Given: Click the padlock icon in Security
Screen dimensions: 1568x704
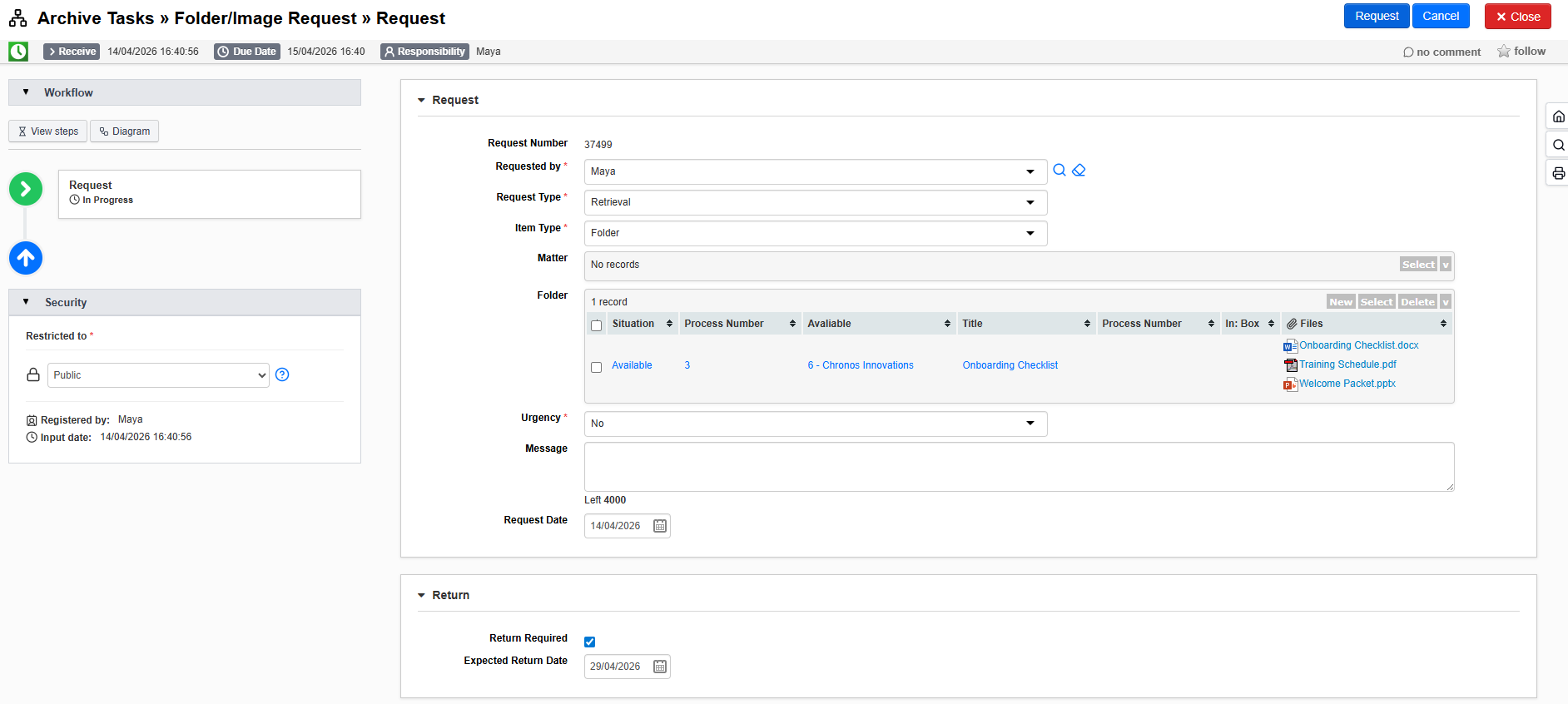Looking at the screenshot, I should coord(33,374).
